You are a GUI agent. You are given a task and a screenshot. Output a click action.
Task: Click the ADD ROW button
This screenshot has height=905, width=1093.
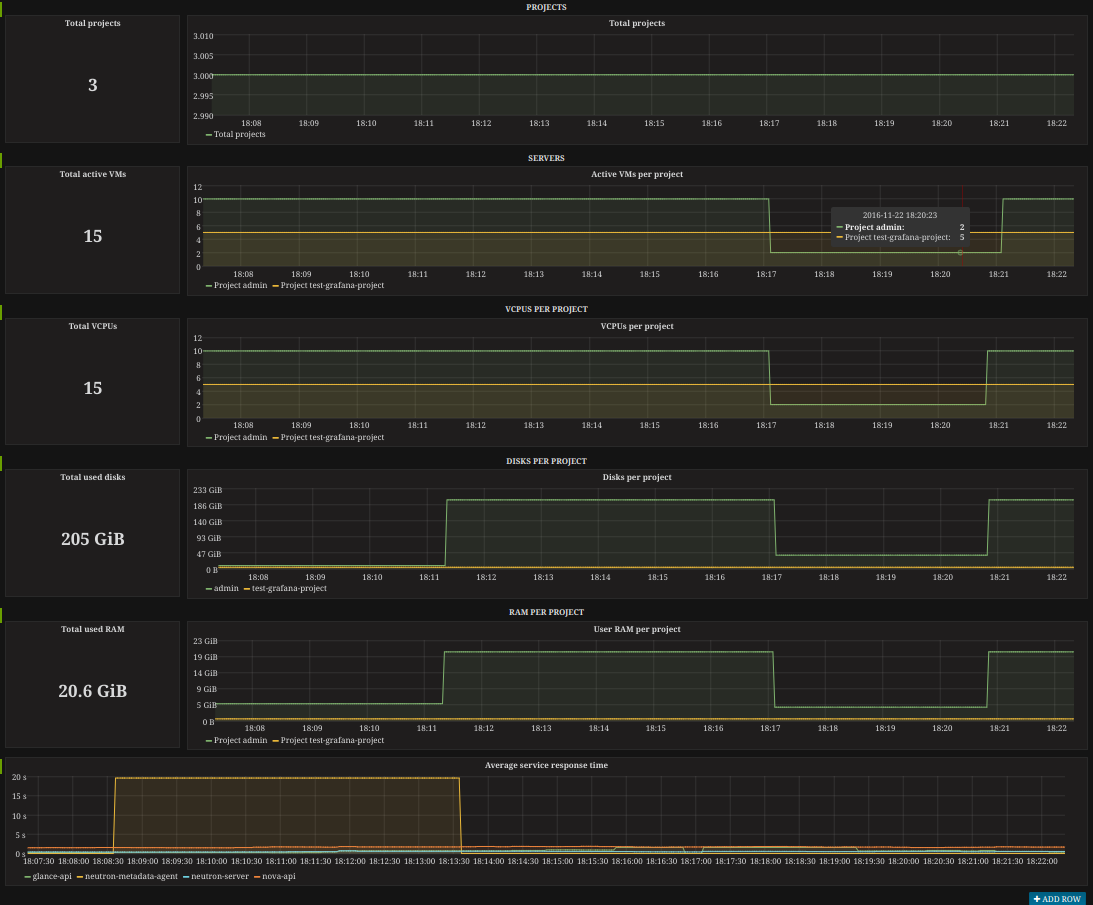coord(1057,899)
